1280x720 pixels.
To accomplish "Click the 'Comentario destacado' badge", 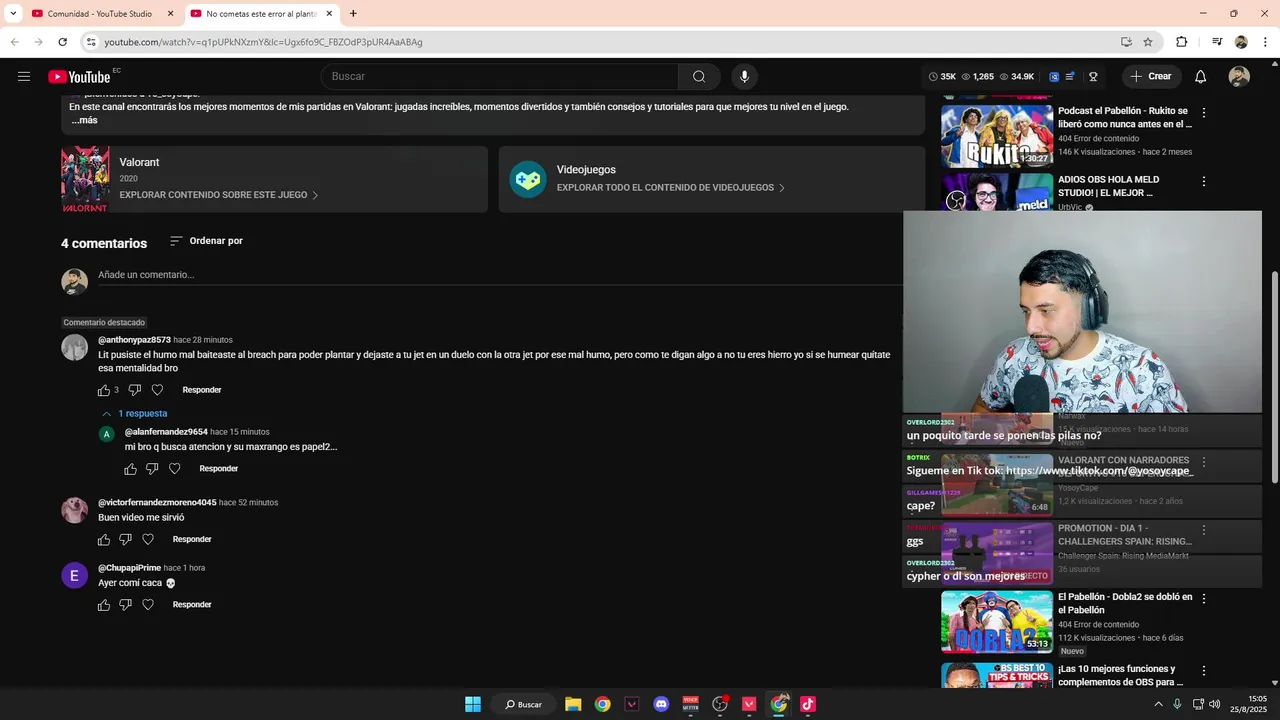I will point(104,322).
